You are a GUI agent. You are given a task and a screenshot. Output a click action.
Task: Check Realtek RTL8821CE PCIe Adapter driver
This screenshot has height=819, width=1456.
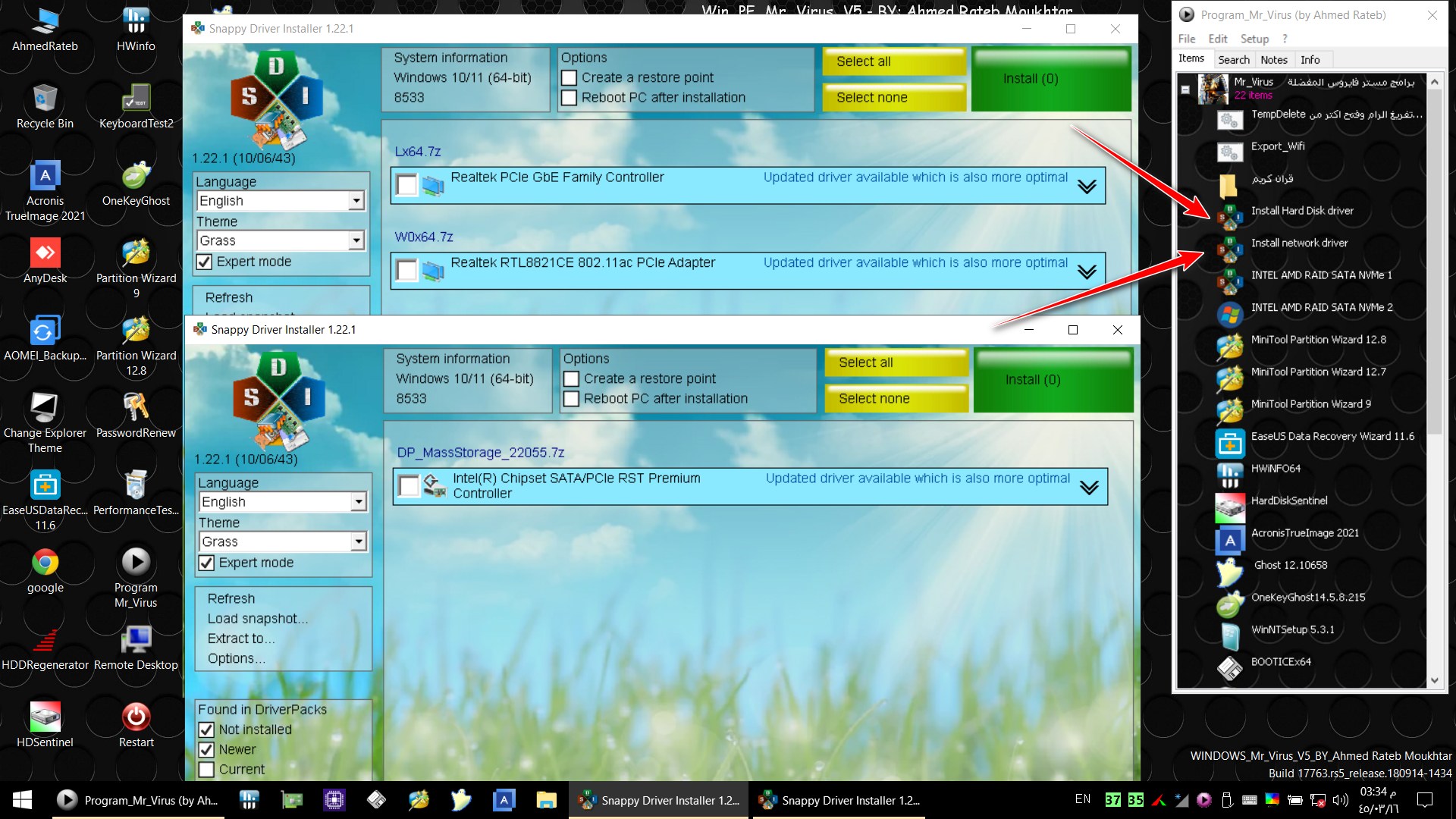pos(407,270)
